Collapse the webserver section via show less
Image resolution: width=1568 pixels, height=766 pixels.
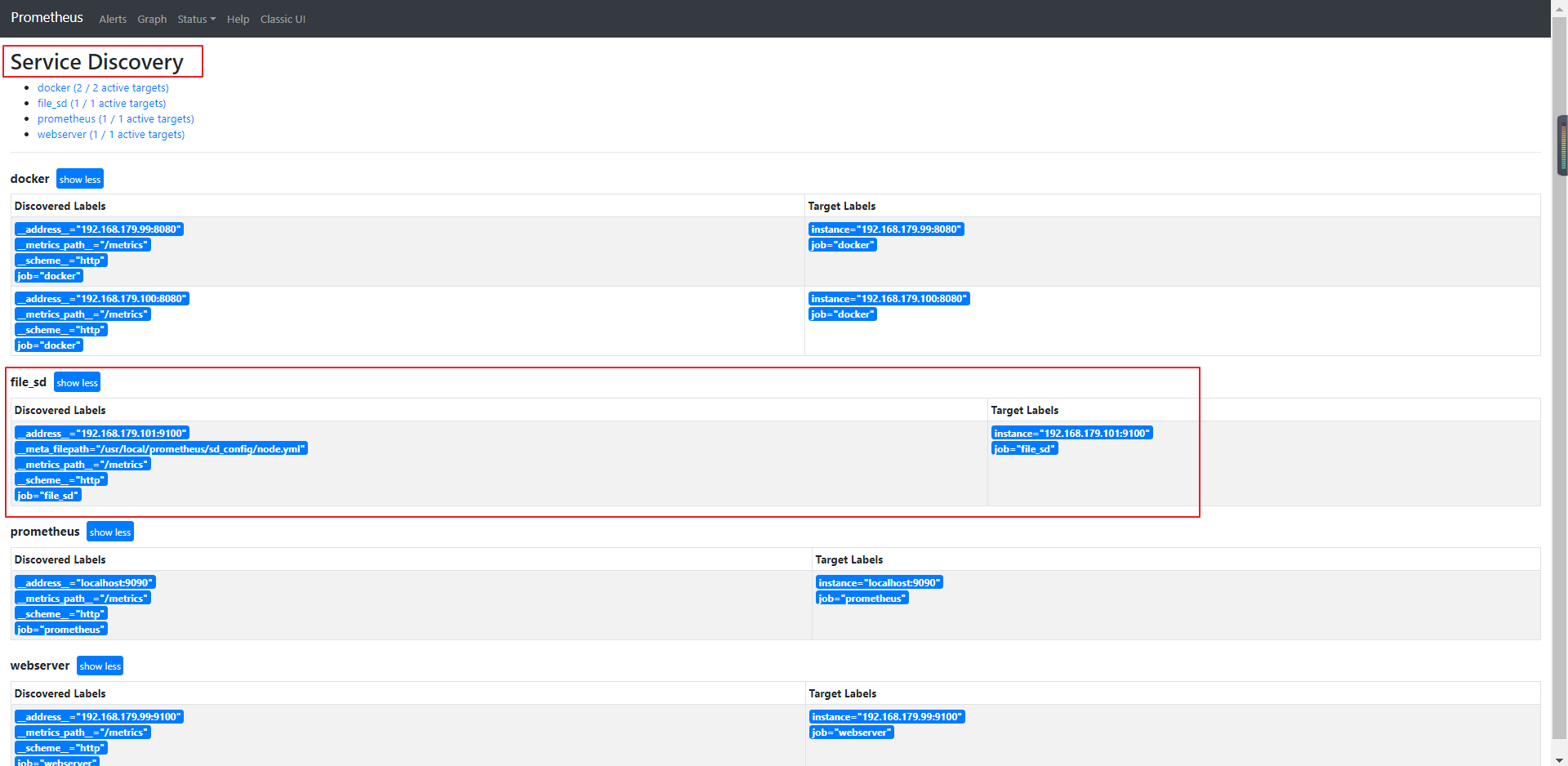click(100, 666)
